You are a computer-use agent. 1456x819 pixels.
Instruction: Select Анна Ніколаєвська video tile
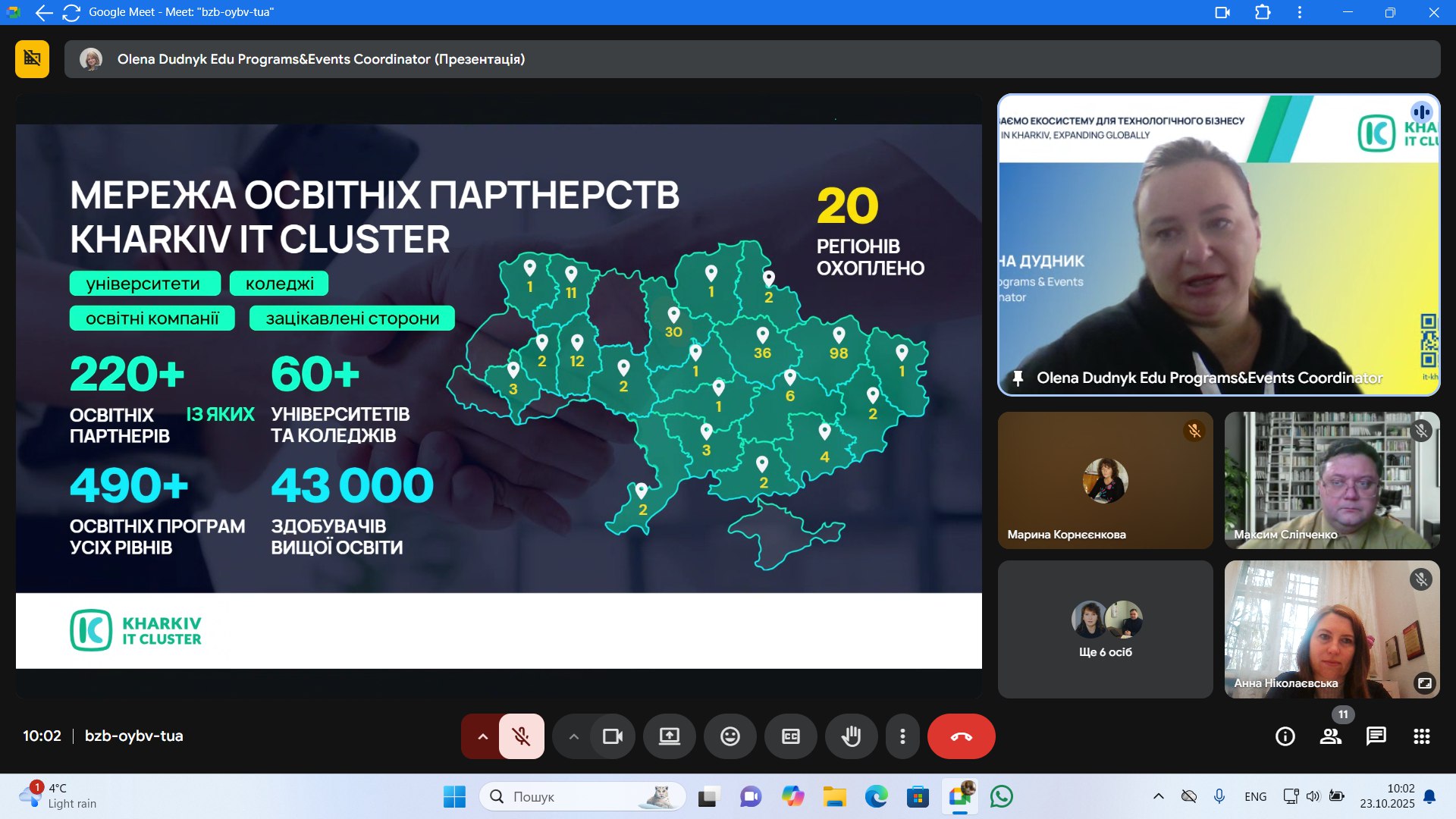1331,629
